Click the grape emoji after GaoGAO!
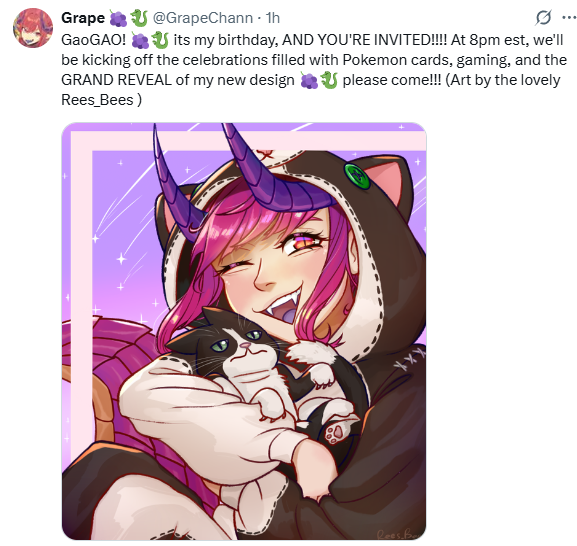The height and width of the screenshot is (546, 577). pos(140,40)
